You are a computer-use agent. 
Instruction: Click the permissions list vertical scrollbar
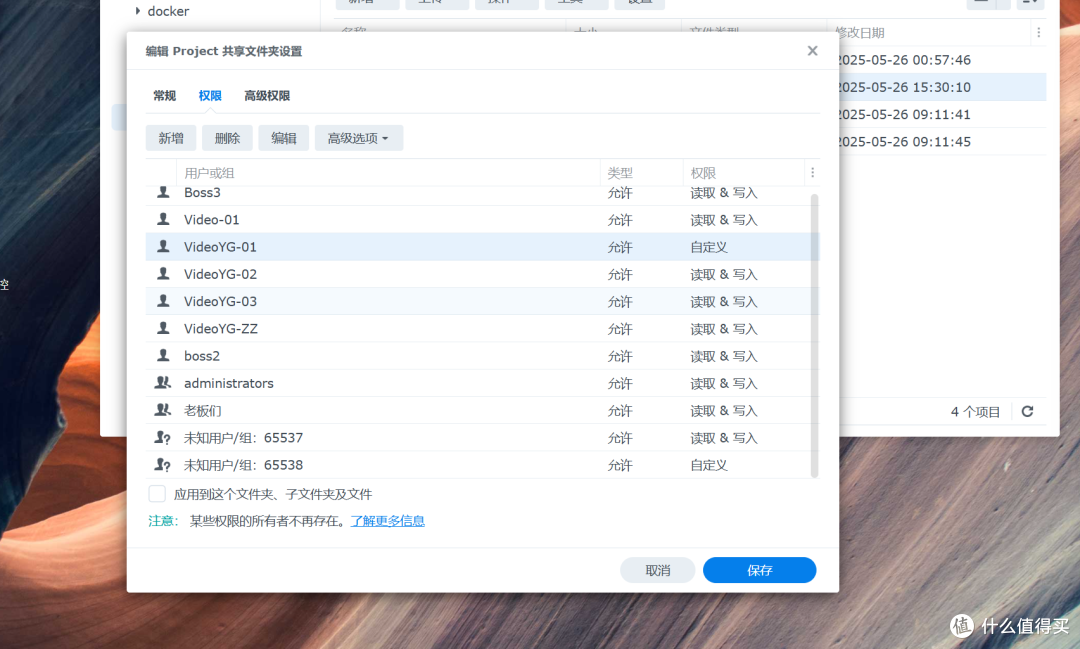(x=814, y=336)
